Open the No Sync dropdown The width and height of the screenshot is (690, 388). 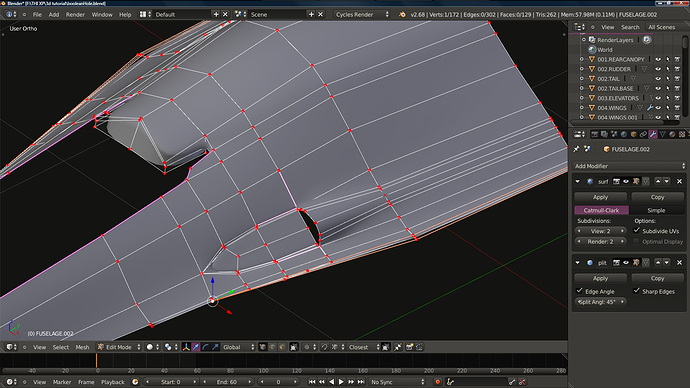pyautogui.click(x=397, y=382)
